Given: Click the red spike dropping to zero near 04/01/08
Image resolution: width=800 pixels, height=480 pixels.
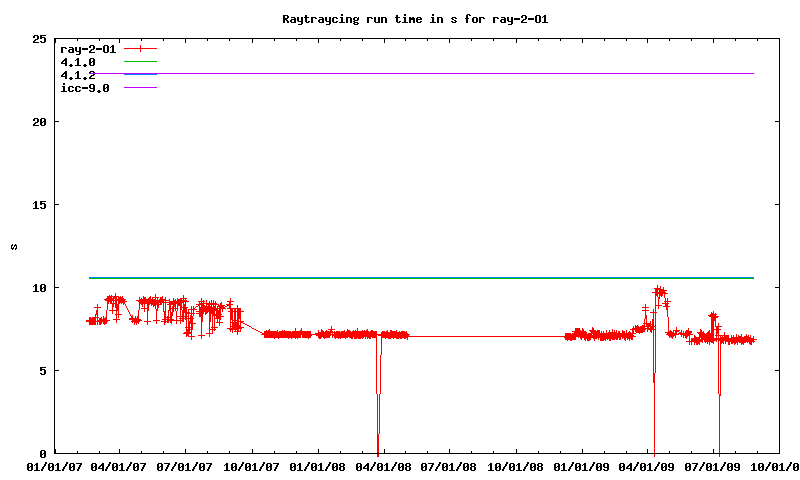Looking at the screenshot, I should 378,400.
